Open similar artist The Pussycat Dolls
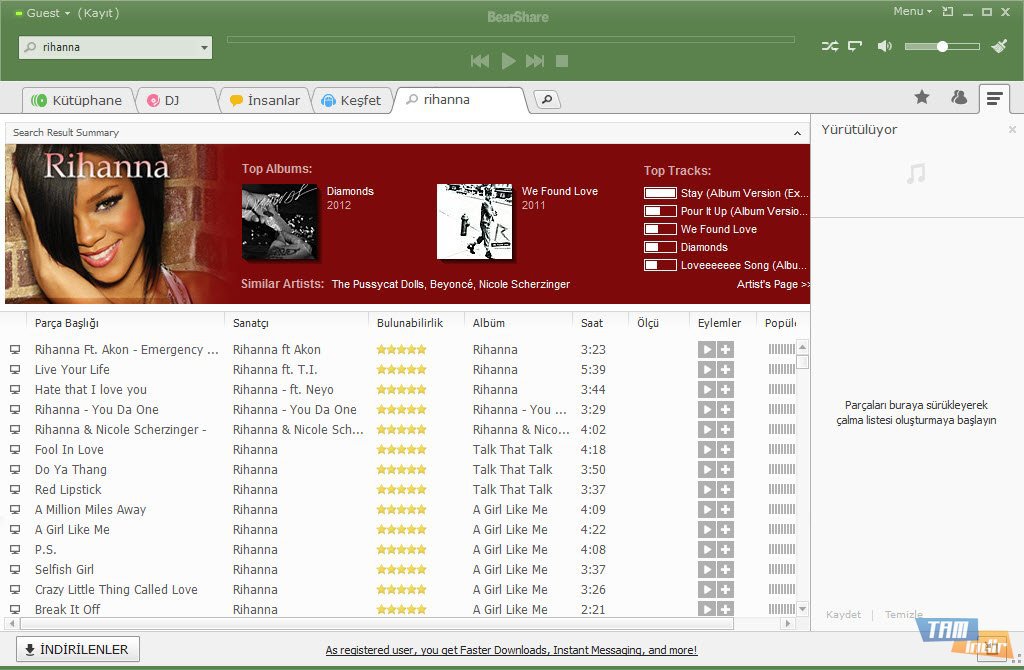This screenshot has width=1024, height=670. [x=377, y=284]
